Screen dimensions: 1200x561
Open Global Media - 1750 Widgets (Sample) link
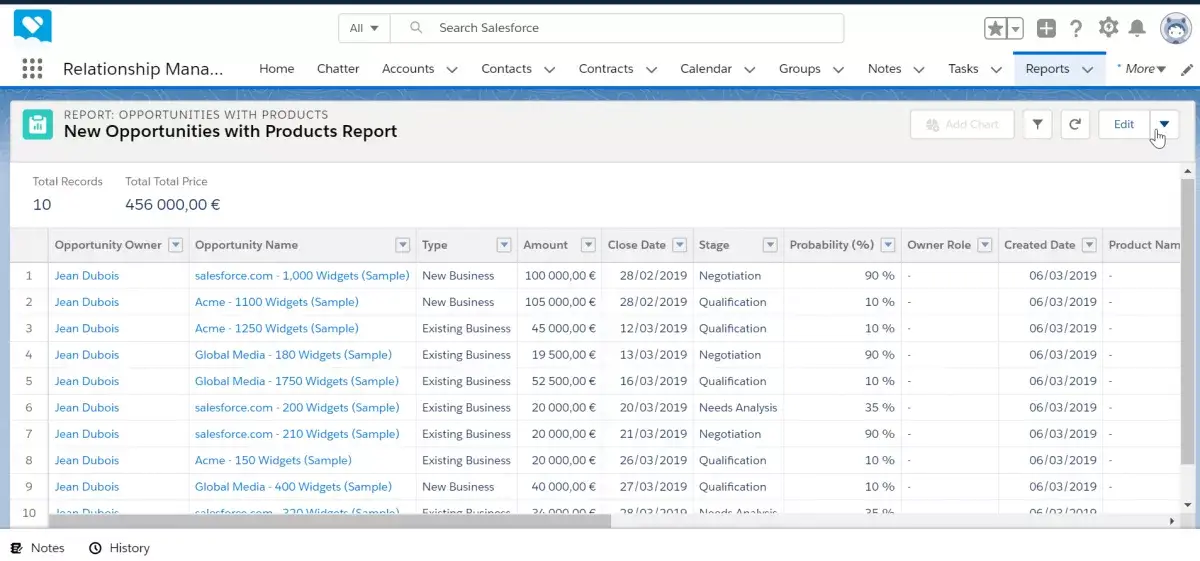[x=297, y=381]
